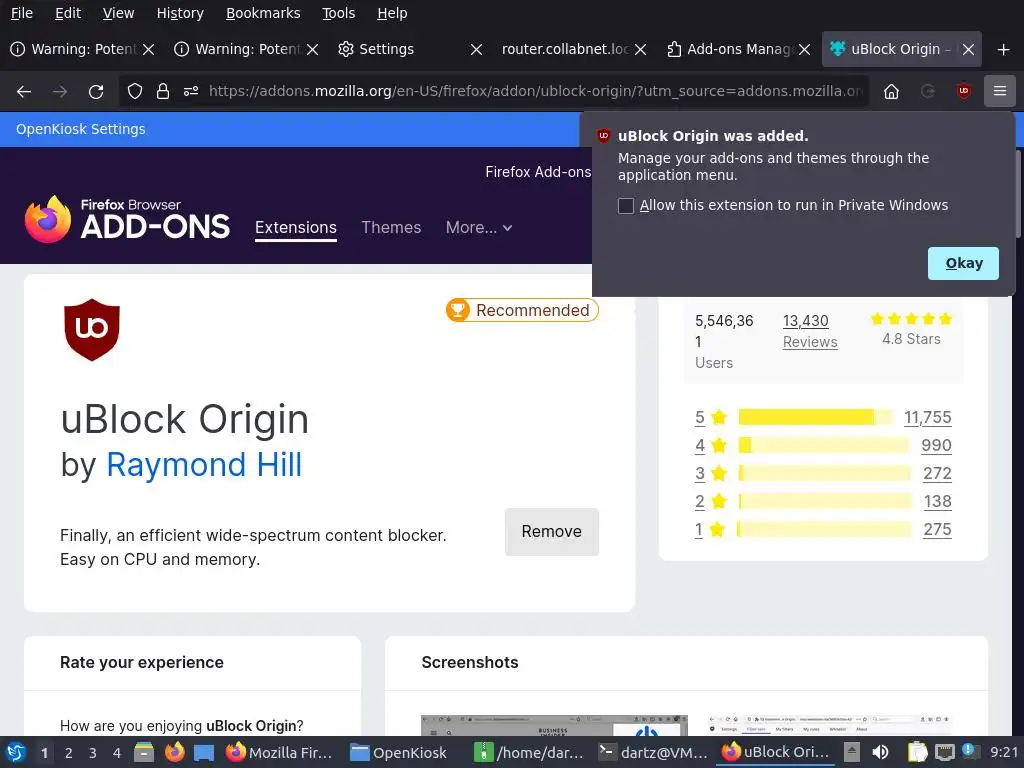Open file manager launcher in taskbar
The height and width of the screenshot is (768, 1024).
(144, 752)
